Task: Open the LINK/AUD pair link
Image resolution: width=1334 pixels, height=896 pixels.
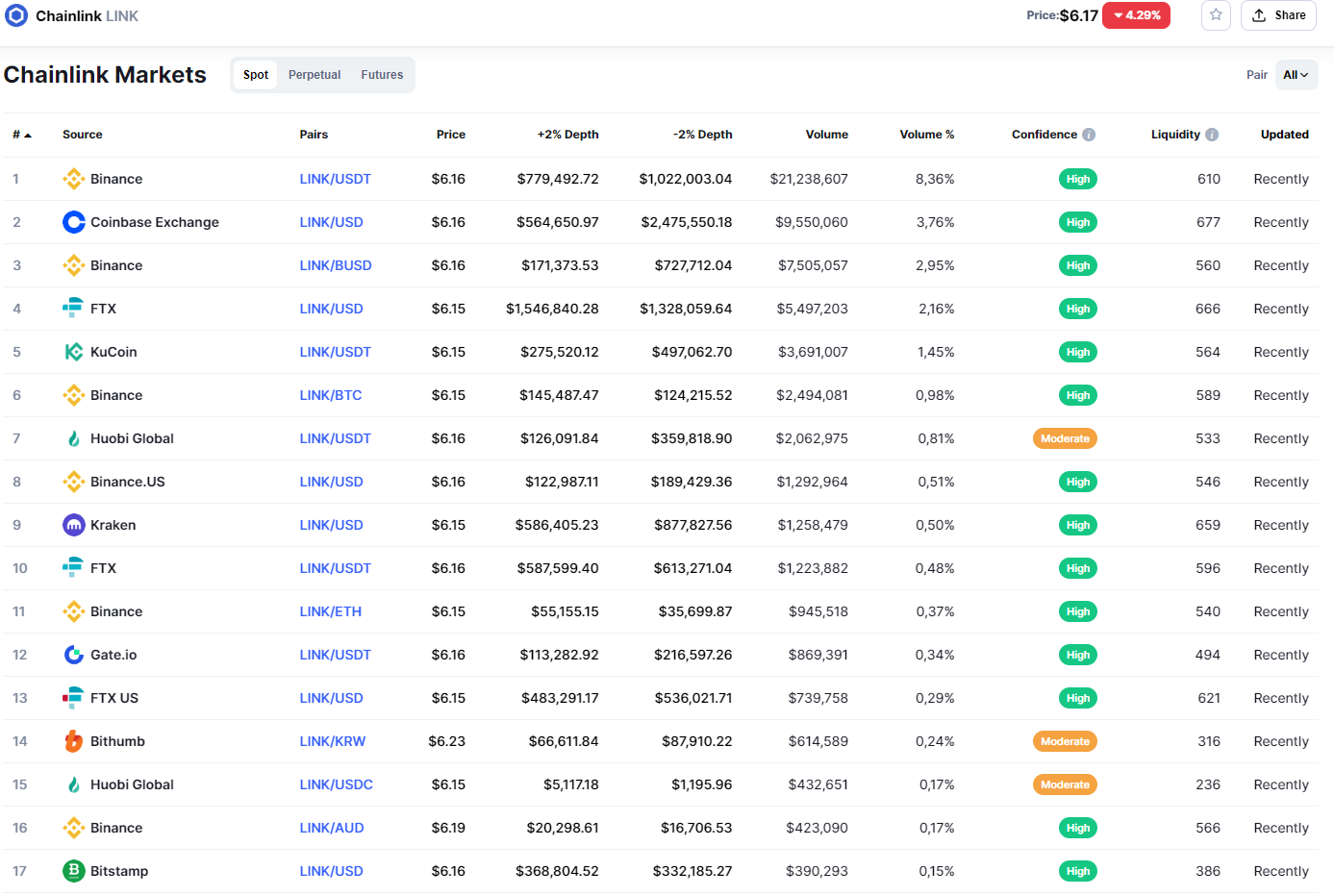Action: [332, 828]
